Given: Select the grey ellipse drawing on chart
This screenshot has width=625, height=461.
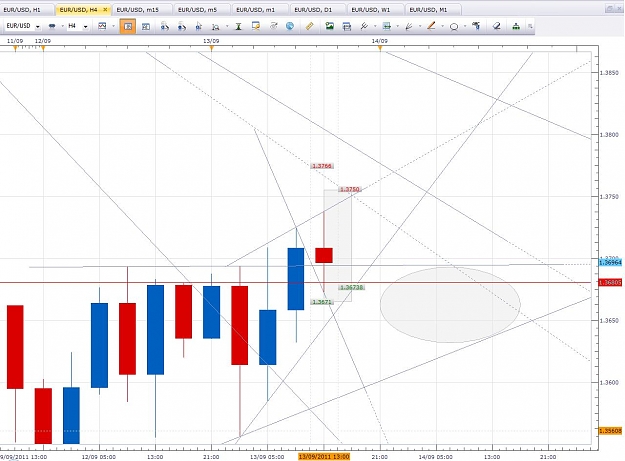Looking at the screenshot, I should point(450,305).
